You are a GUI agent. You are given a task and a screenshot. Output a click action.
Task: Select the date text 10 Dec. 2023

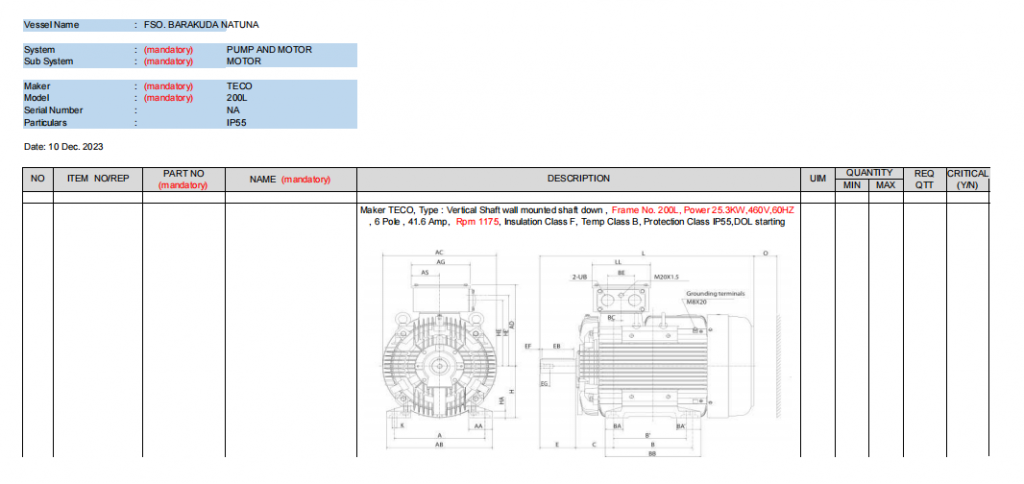click(64, 147)
